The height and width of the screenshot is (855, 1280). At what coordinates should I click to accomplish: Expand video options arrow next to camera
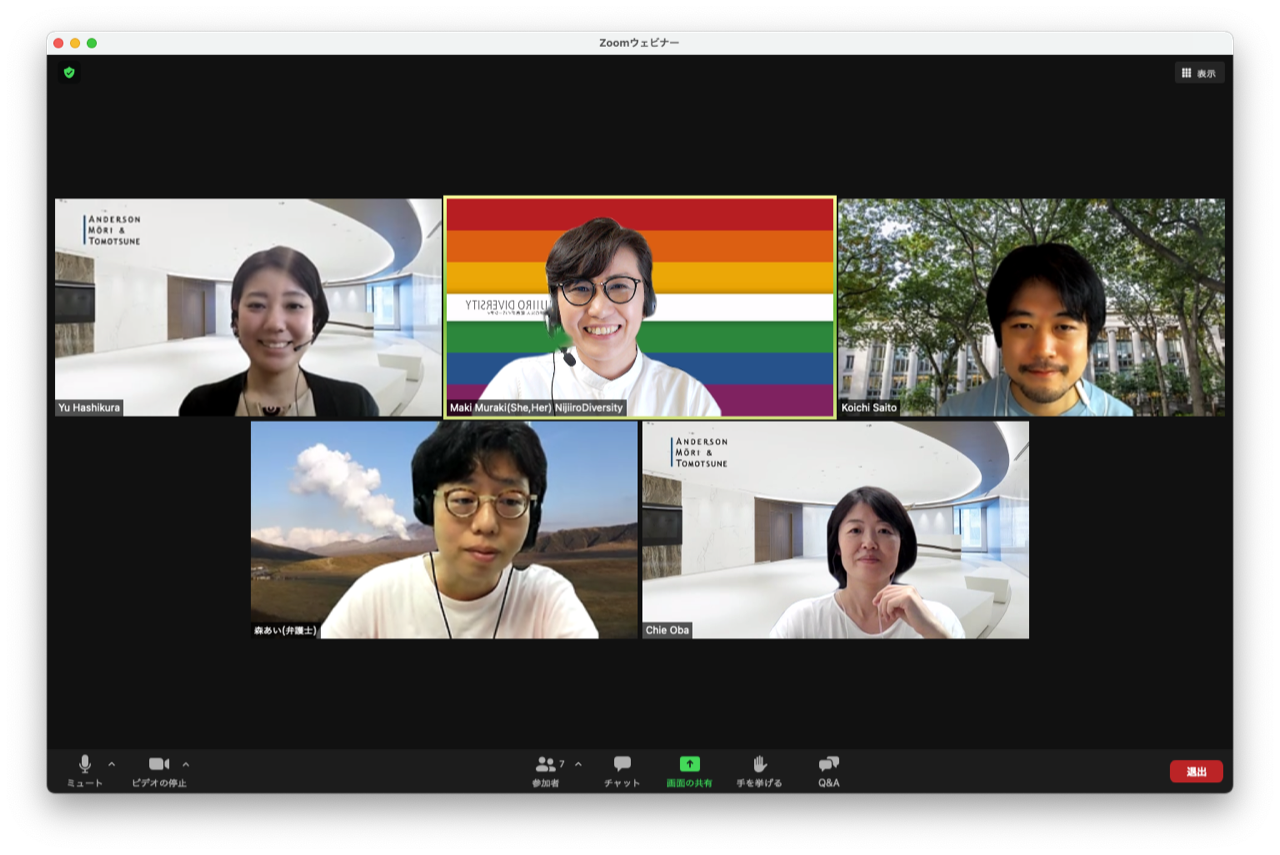pos(186,764)
